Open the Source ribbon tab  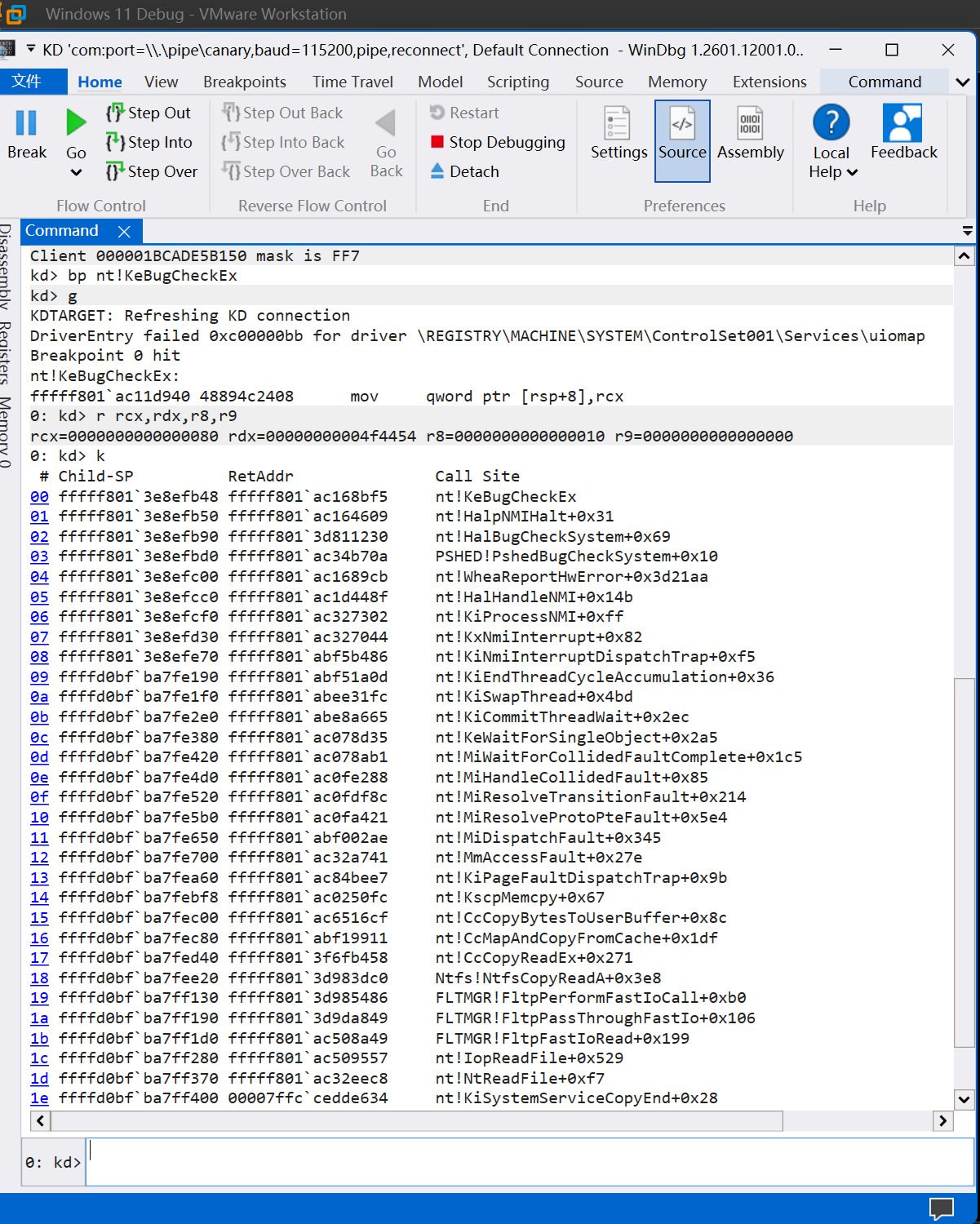[599, 82]
